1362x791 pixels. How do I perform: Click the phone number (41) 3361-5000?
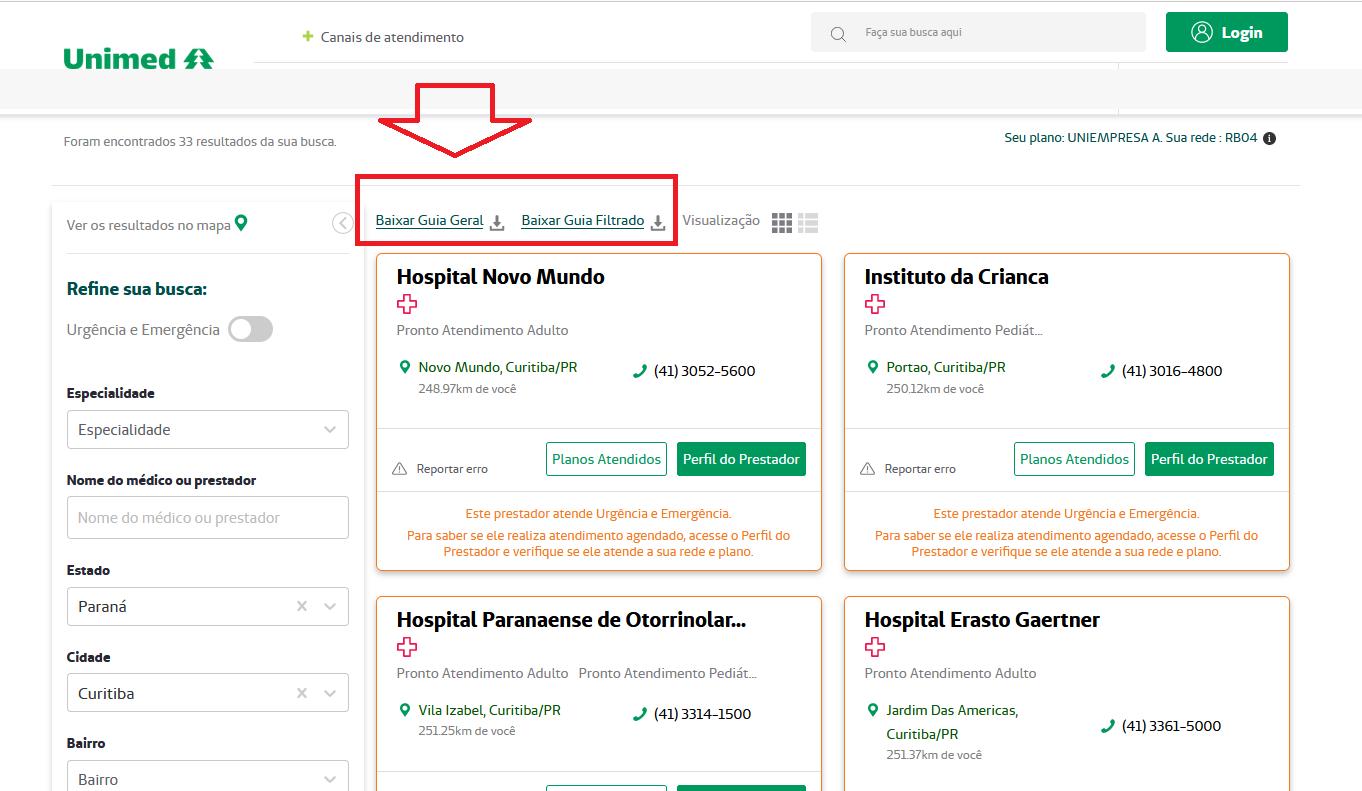tap(1172, 726)
